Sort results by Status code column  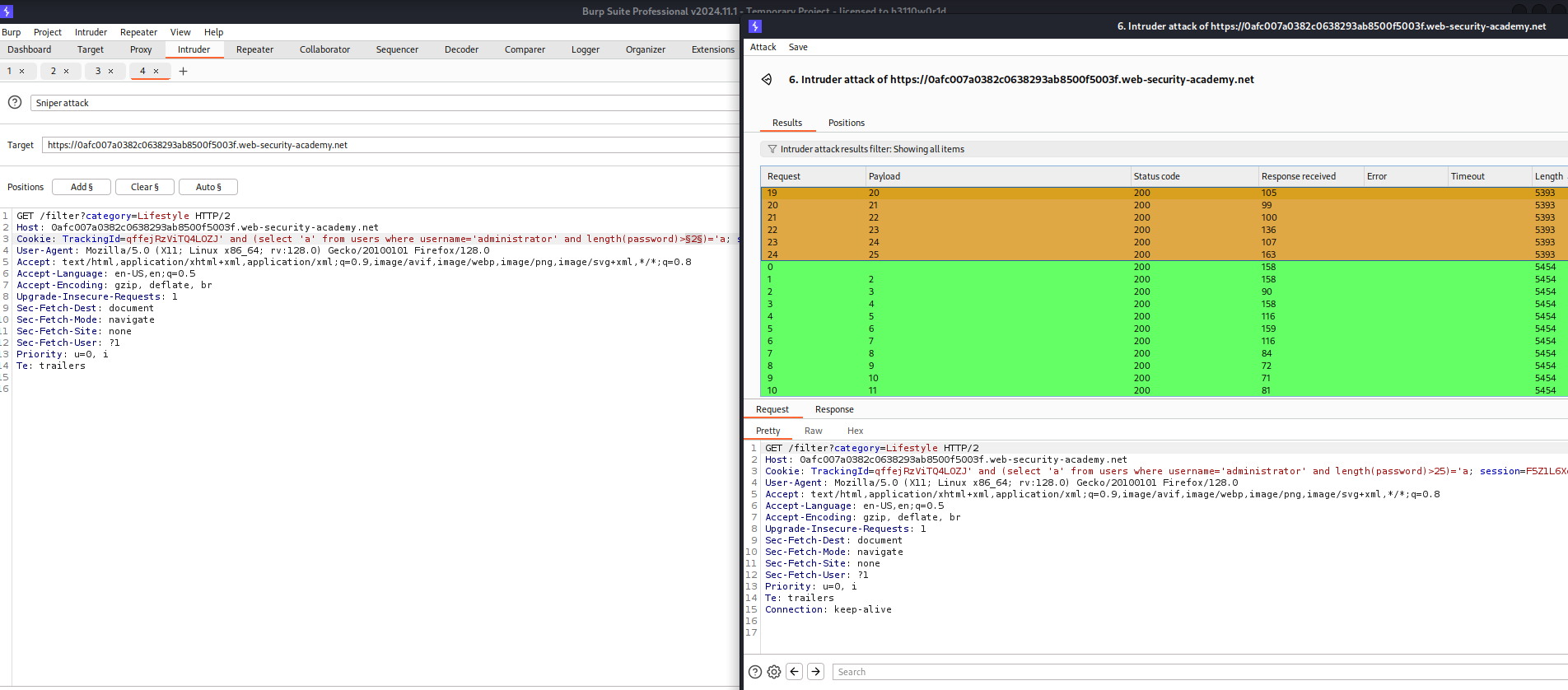[x=1194, y=176]
